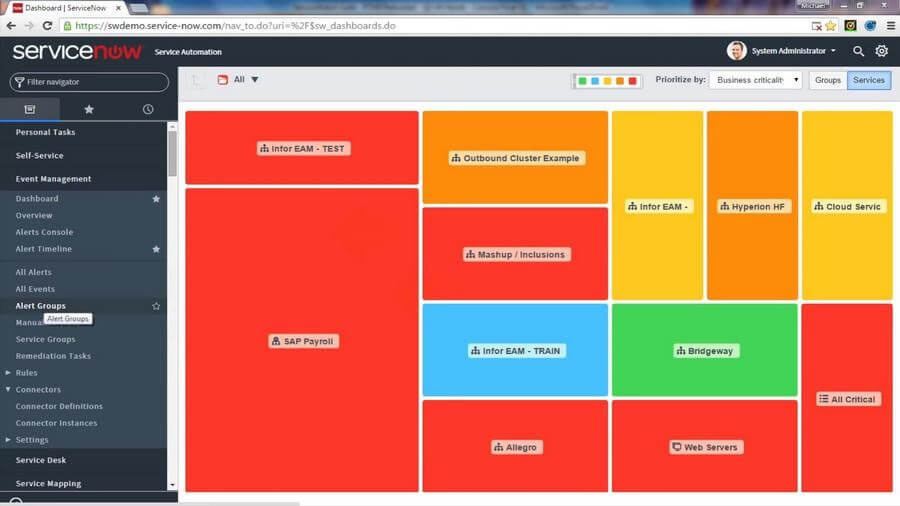Expand the Rules section arrow
This screenshot has width=900, height=506.
click(8, 372)
